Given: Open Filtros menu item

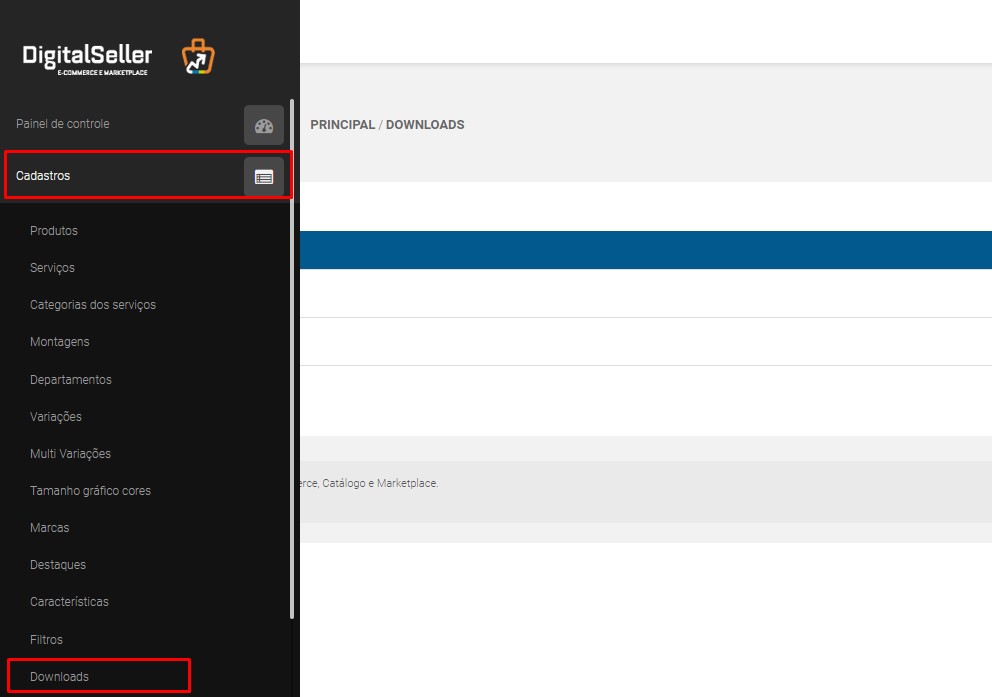Looking at the screenshot, I should 46,639.
